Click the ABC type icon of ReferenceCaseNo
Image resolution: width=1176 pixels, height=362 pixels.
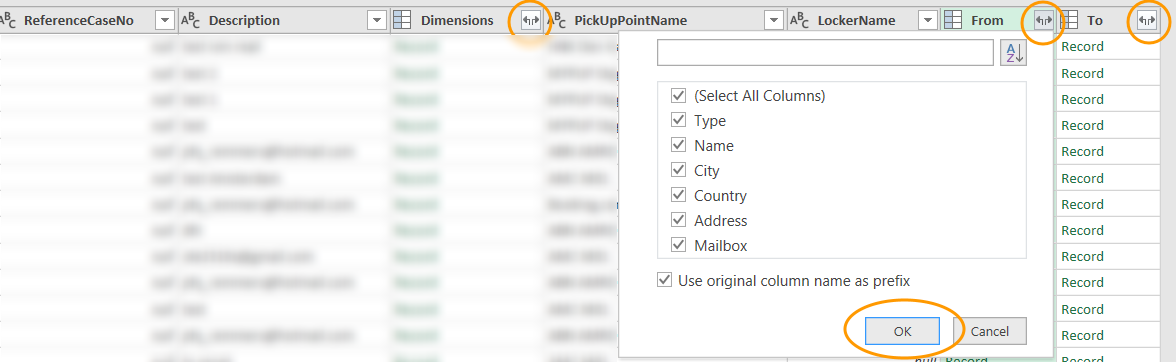[x=8, y=21]
